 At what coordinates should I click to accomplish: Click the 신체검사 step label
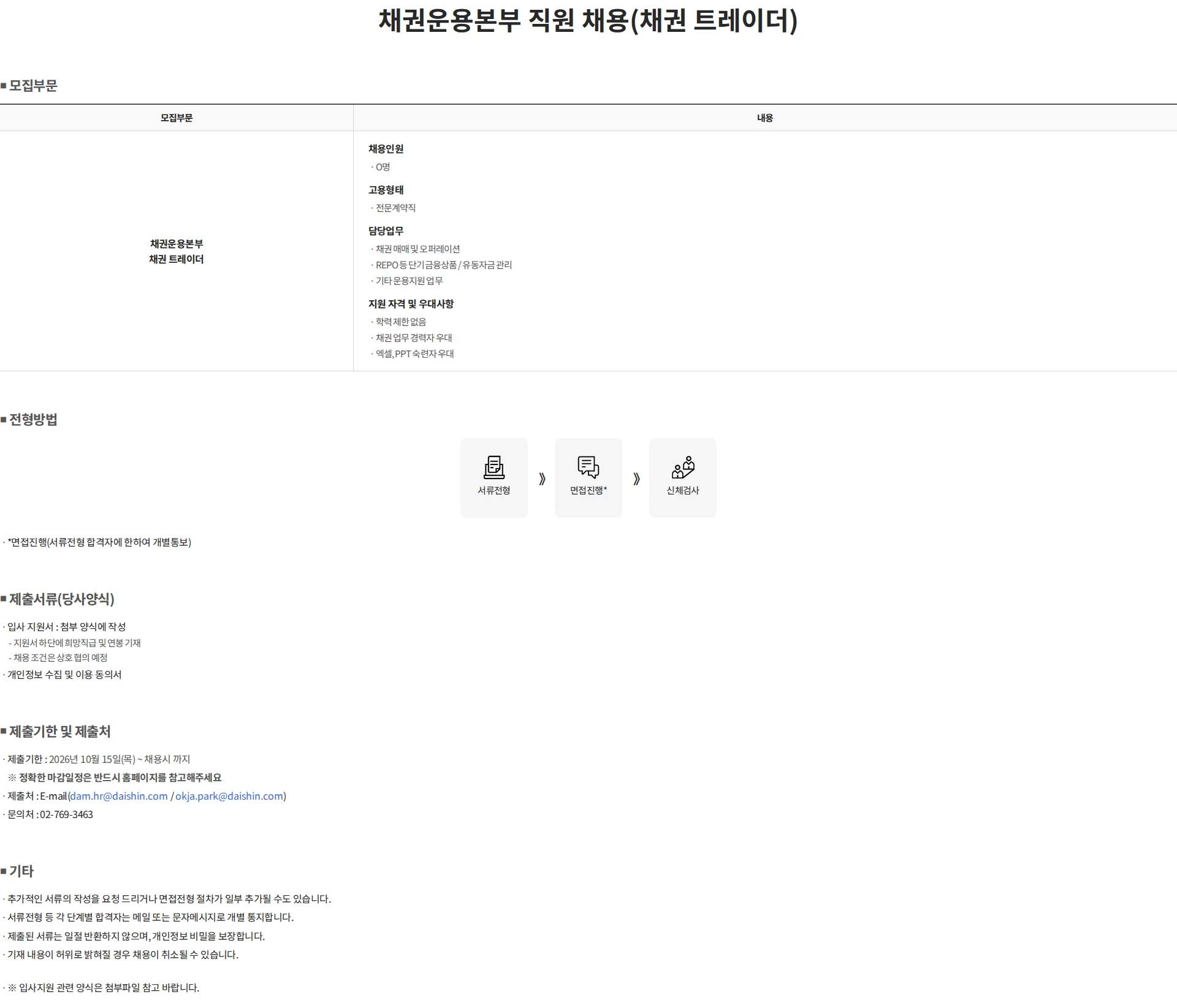pyautogui.click(x=683, y=490)
